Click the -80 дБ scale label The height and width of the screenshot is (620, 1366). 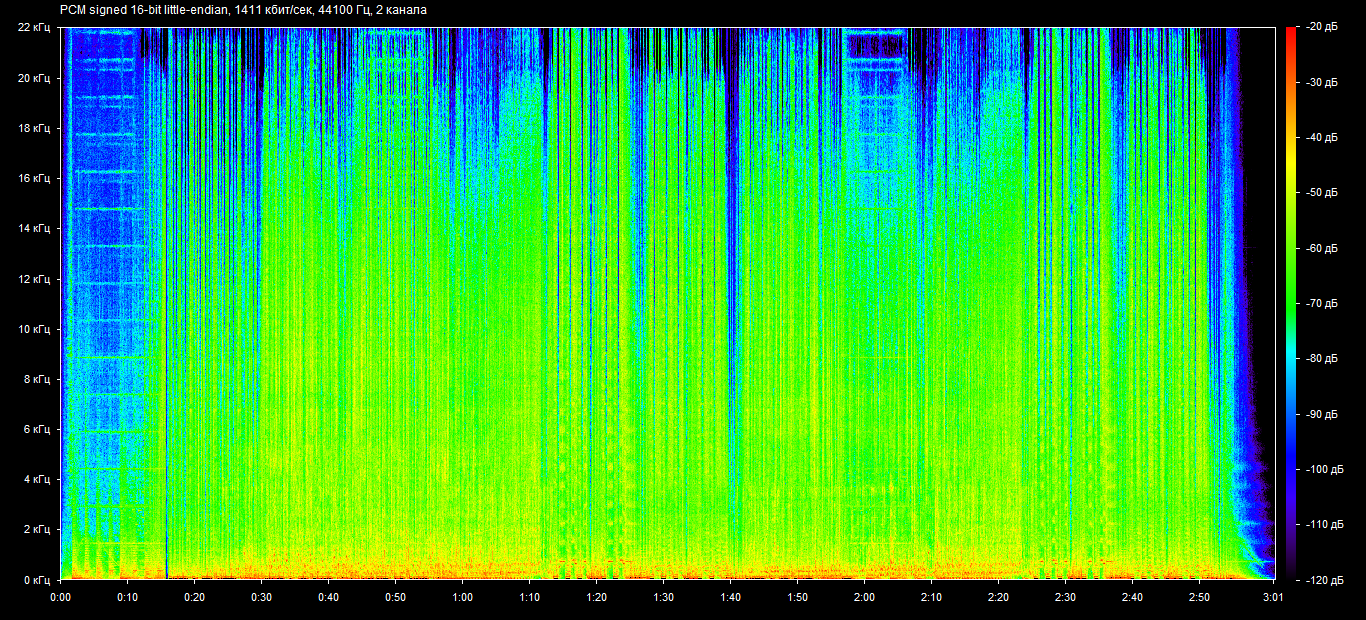[x=1323, y=358]
